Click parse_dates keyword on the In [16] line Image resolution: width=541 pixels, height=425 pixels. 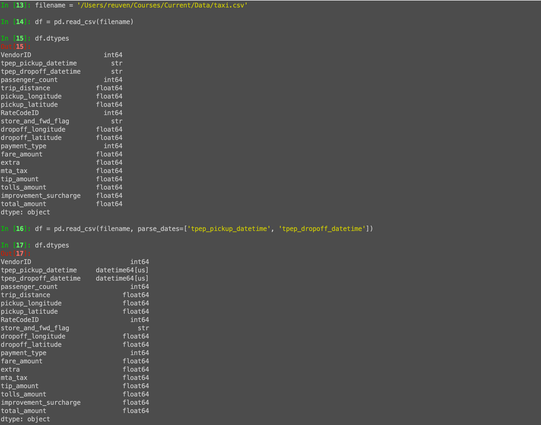[x=158, y=229]
